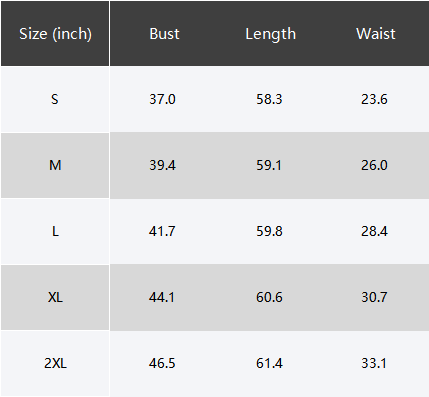The width and height of the screenshot is (429, 397).
Task: Click the M size row label
Action: click(55, 165)
